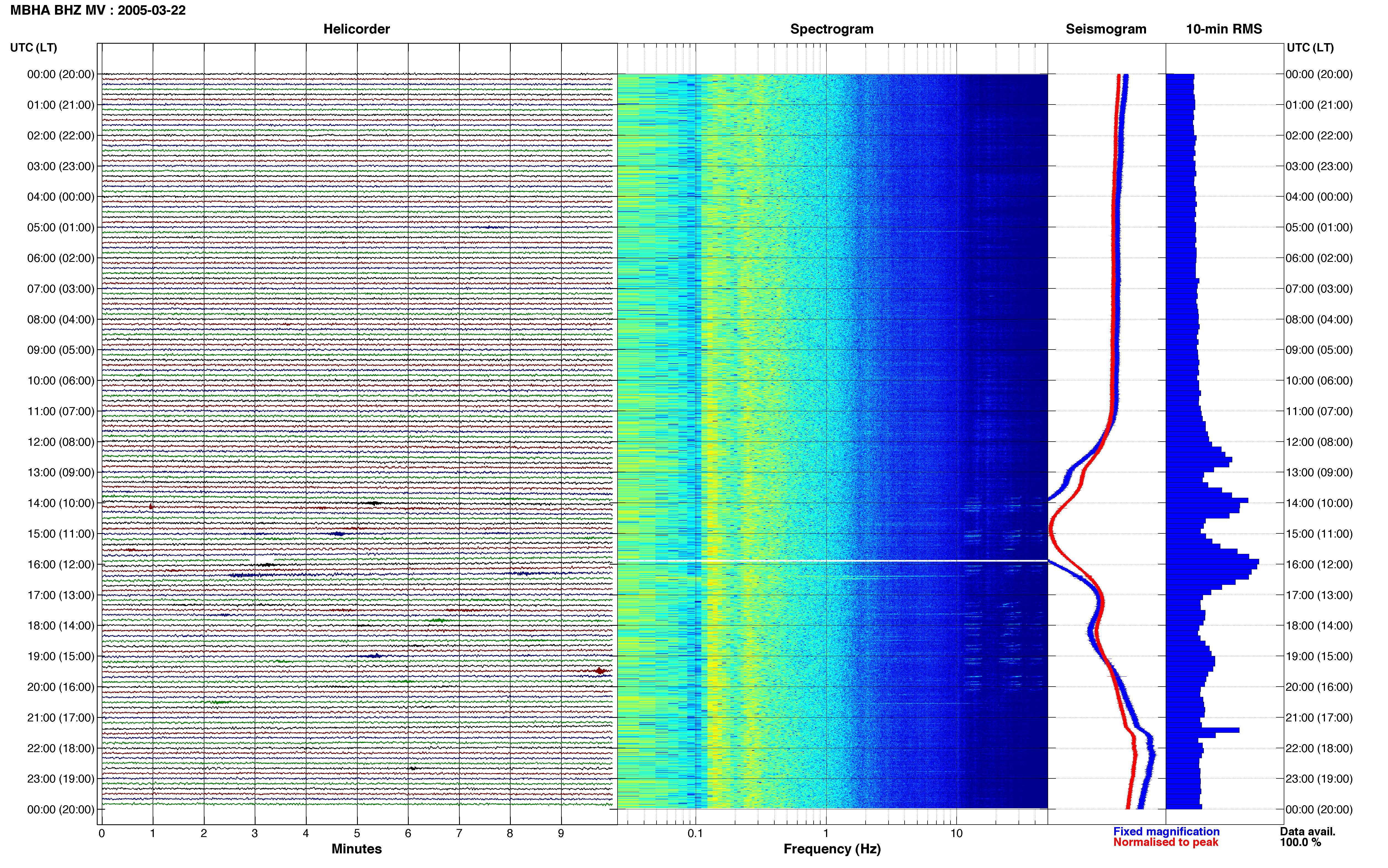The image size is (1388, 868).
Task: Click left time label '13:00 (09:00)'
Action: coord(61,473)
